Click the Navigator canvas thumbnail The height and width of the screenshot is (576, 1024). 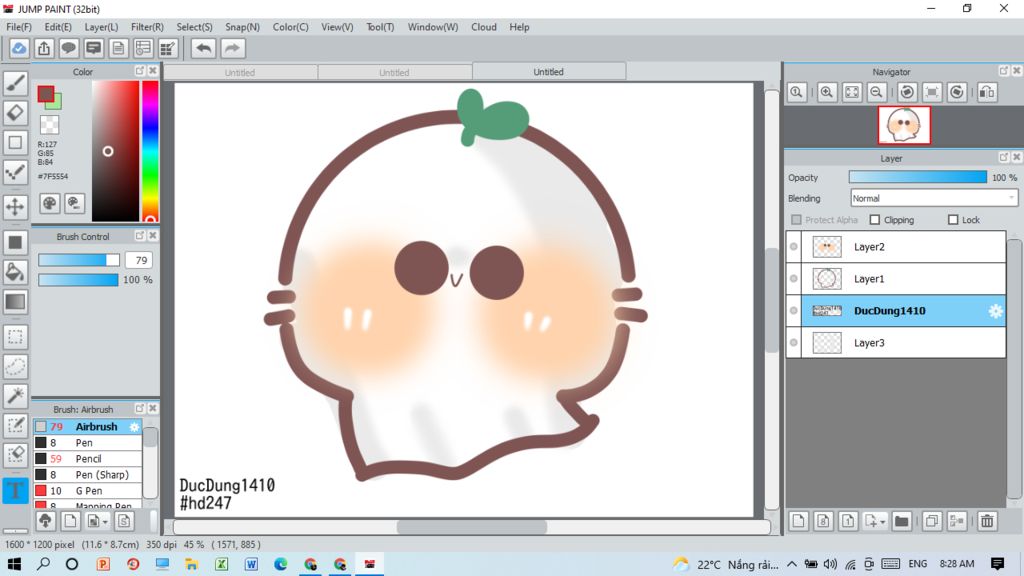904,125
